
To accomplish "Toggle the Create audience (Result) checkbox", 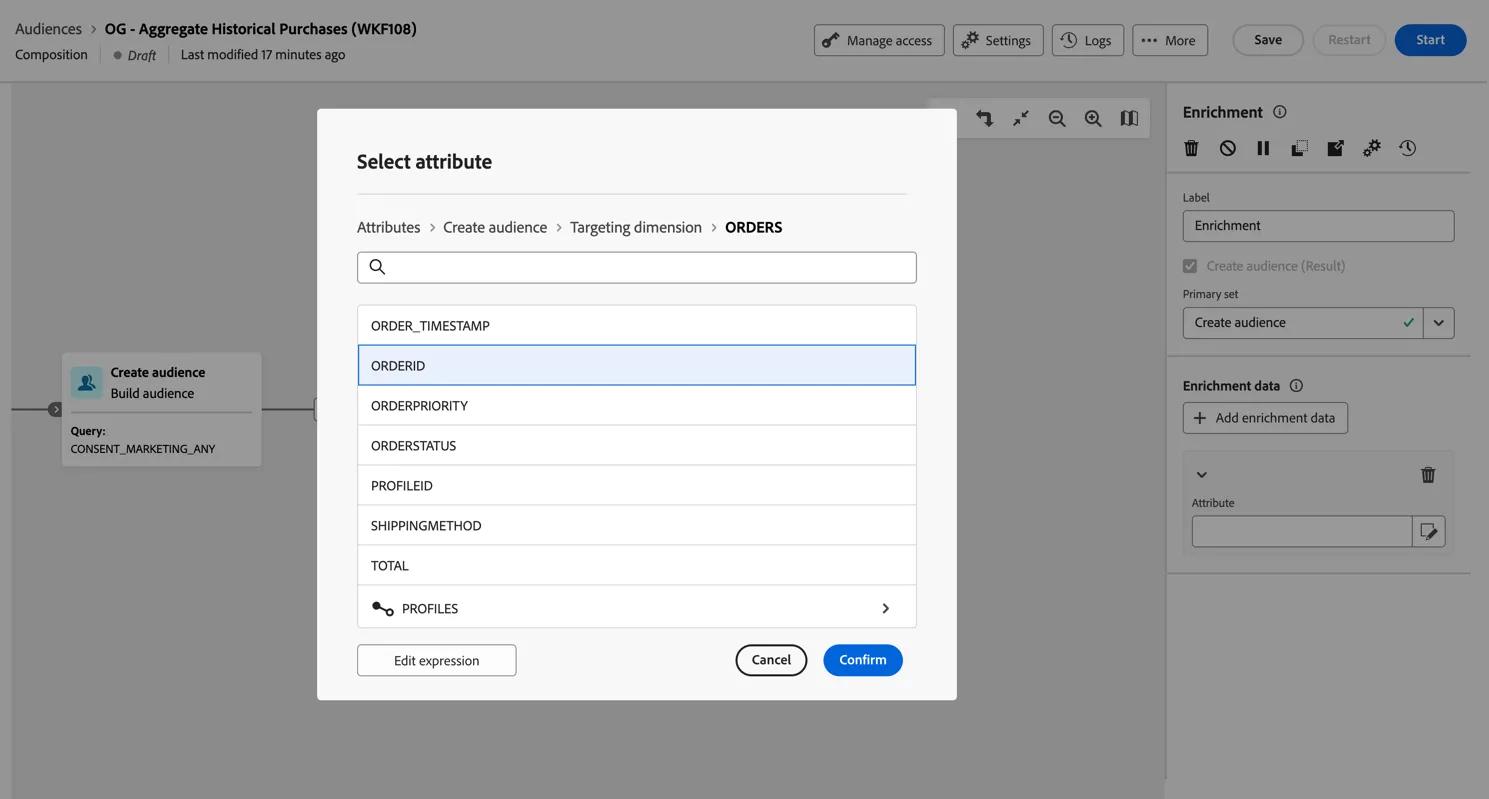I will click(x=1190, y=266).
